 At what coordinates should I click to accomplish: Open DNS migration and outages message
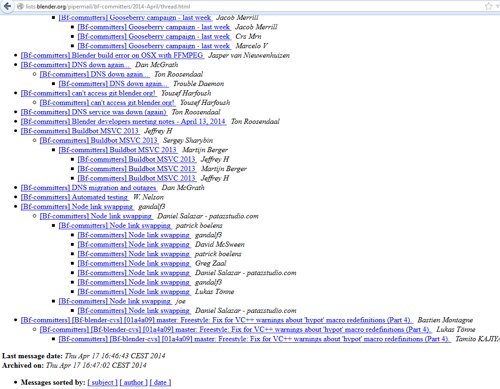[x=89, y=188]
